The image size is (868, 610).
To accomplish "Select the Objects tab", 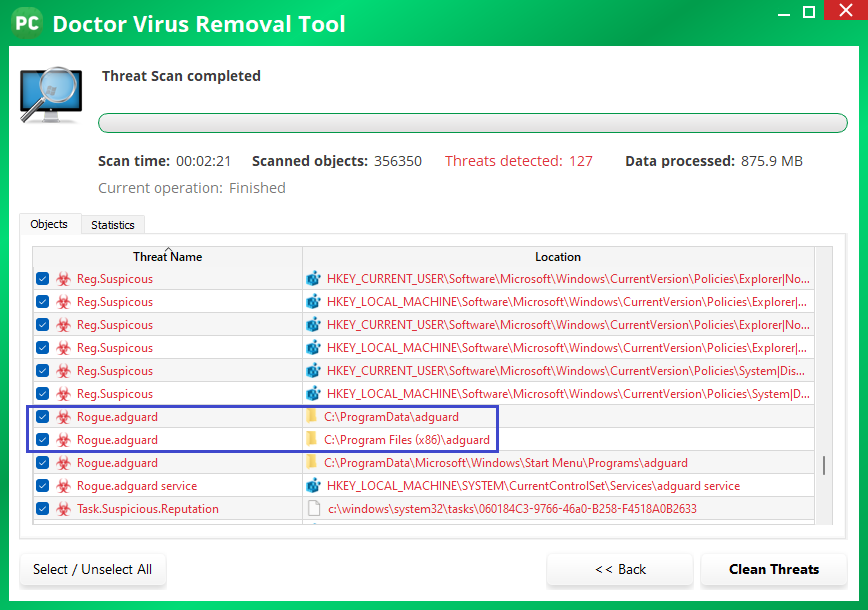I will pyautogui.click(x=49, y=224).
